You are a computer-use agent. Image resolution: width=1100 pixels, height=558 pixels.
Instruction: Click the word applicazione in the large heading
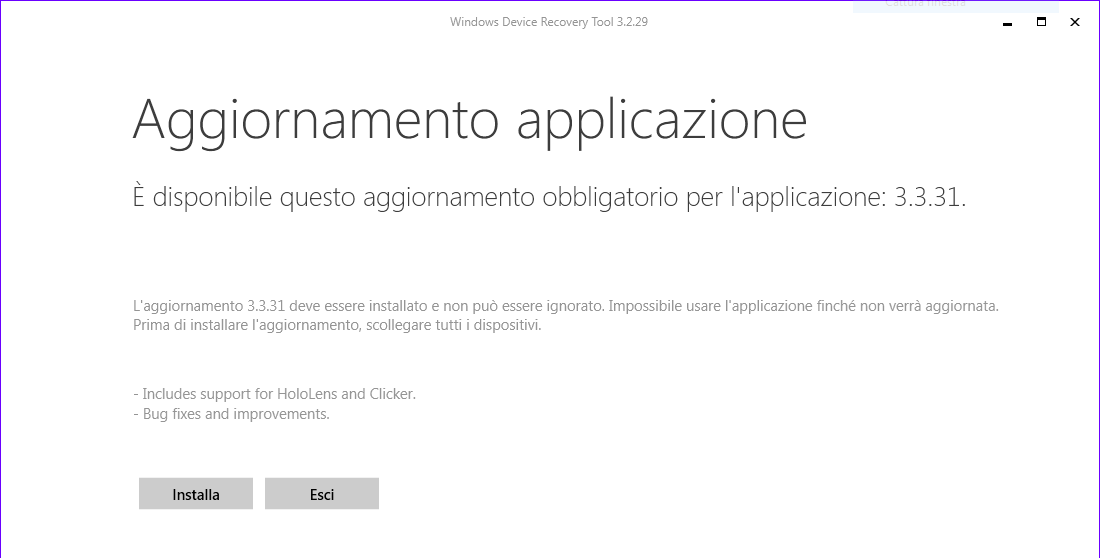(x=662, y=121)
